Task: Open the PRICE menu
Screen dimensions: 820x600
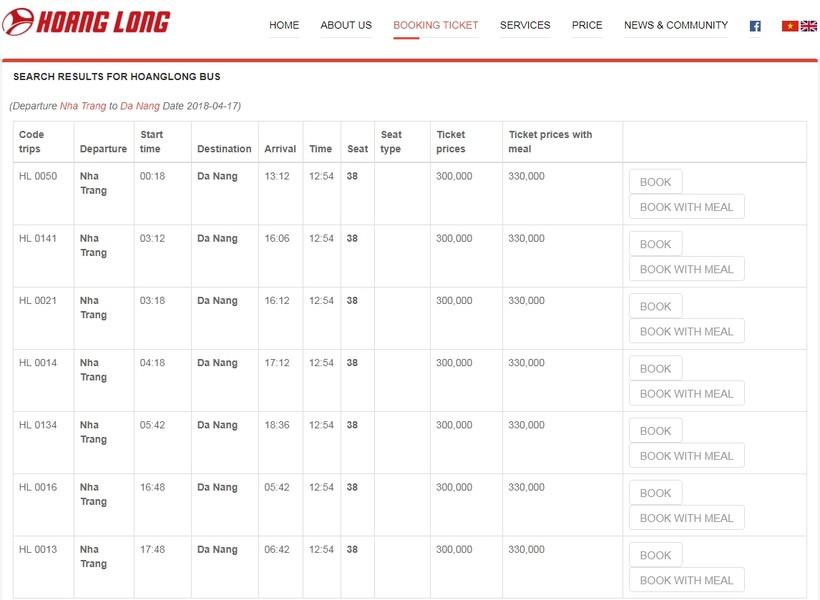Action: tap(587, 25)
